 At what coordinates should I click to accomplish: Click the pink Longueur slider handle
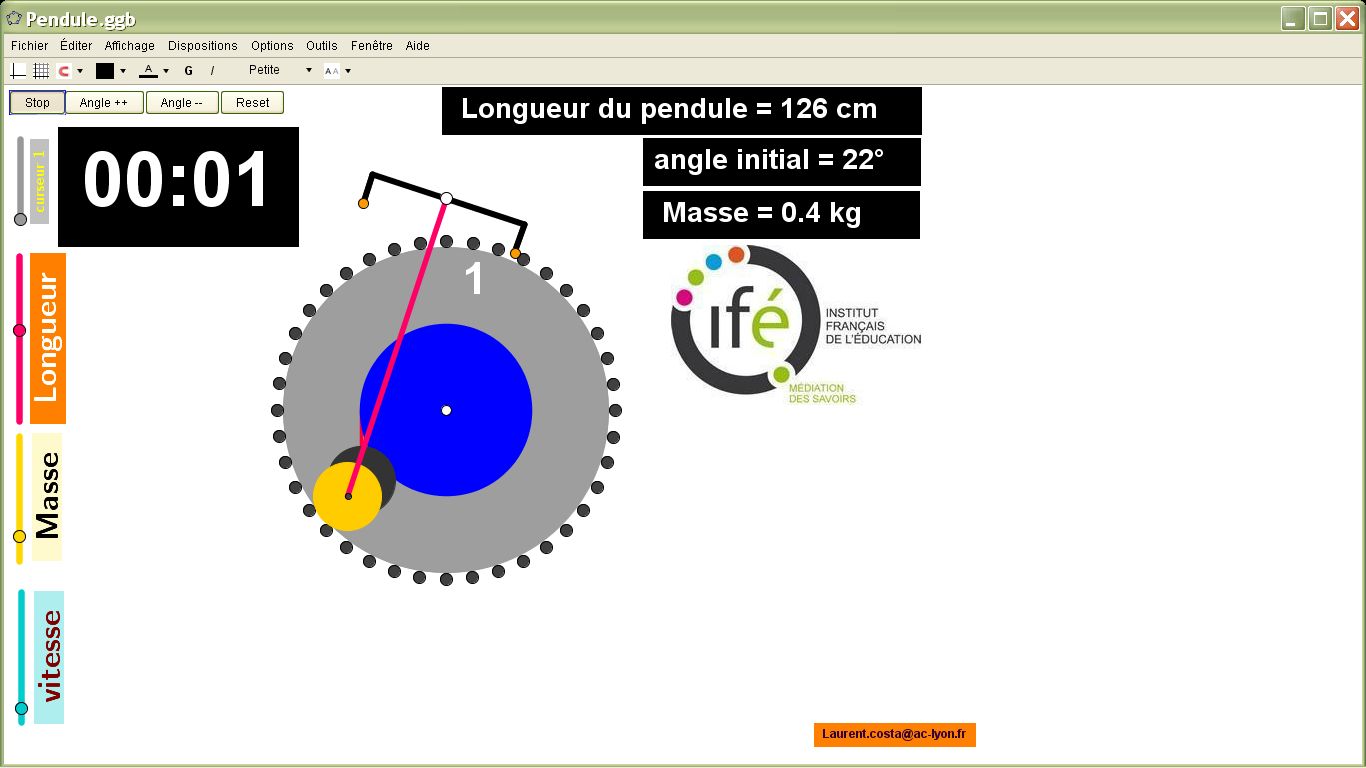click(x=19, y=330)
